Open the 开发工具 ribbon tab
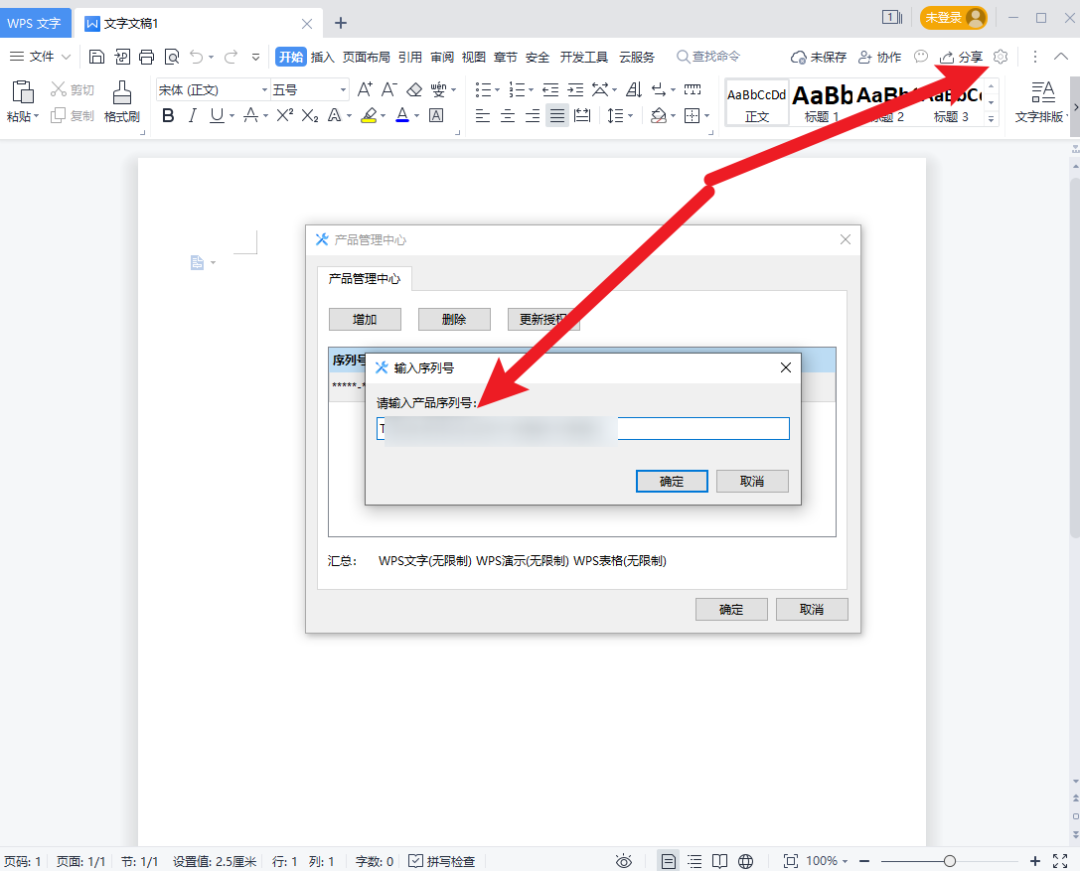The height and width of the screenshot is (871, 1080). tap(583, 57)
